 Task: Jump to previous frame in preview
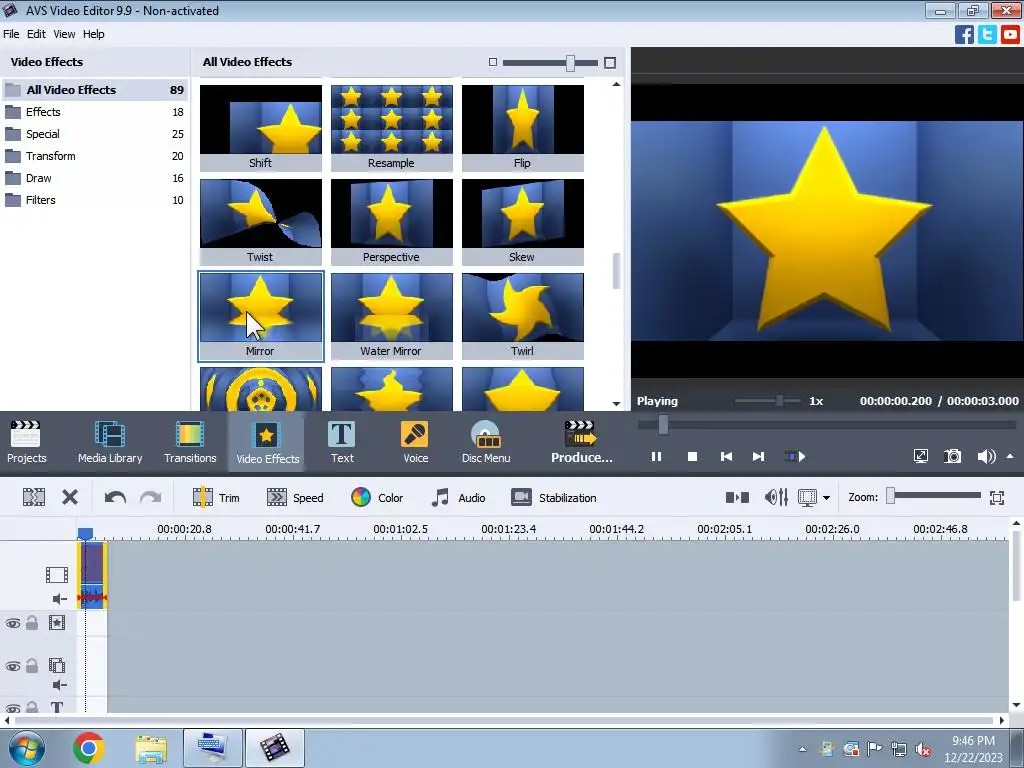pos(726,456)
